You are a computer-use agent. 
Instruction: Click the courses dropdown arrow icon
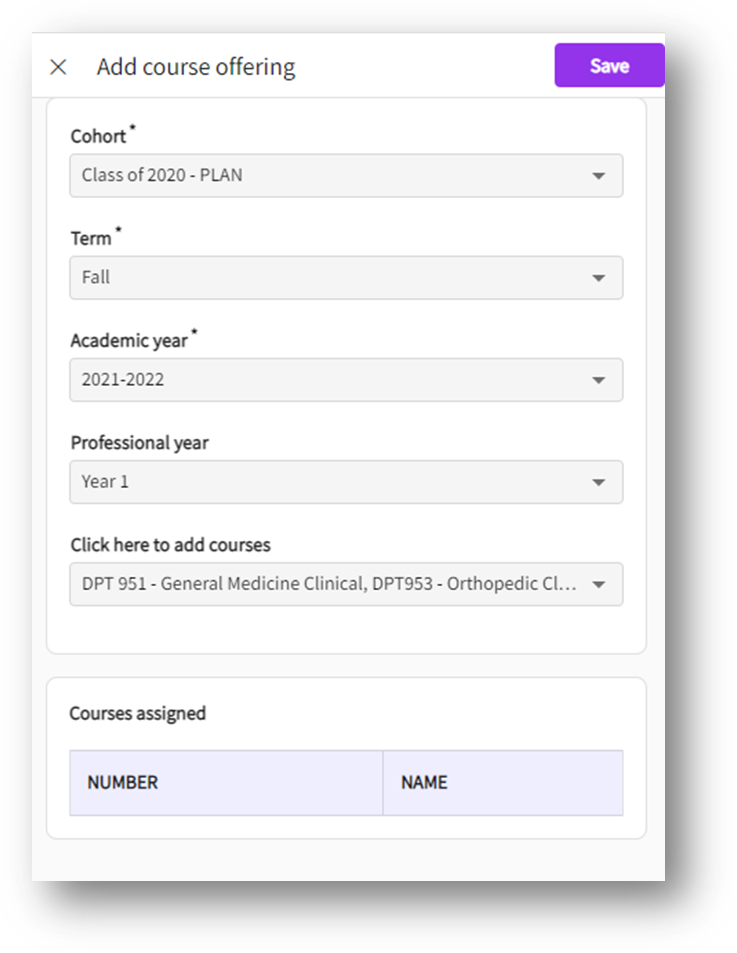598,584
